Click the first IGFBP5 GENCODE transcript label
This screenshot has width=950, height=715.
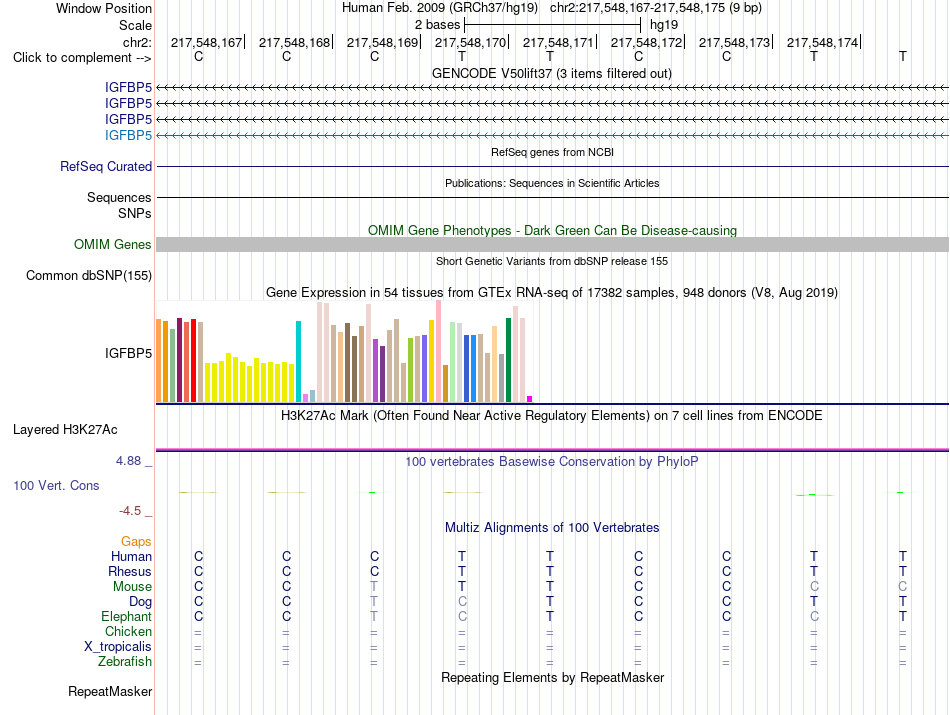128,87
